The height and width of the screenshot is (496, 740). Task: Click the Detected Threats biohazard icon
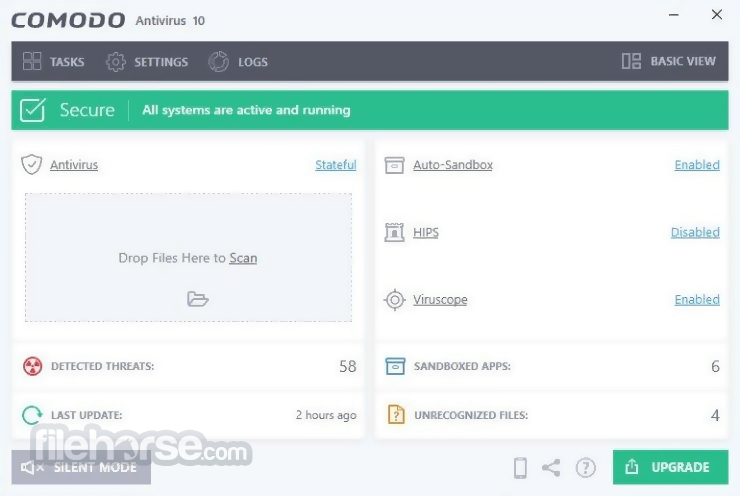33,366
